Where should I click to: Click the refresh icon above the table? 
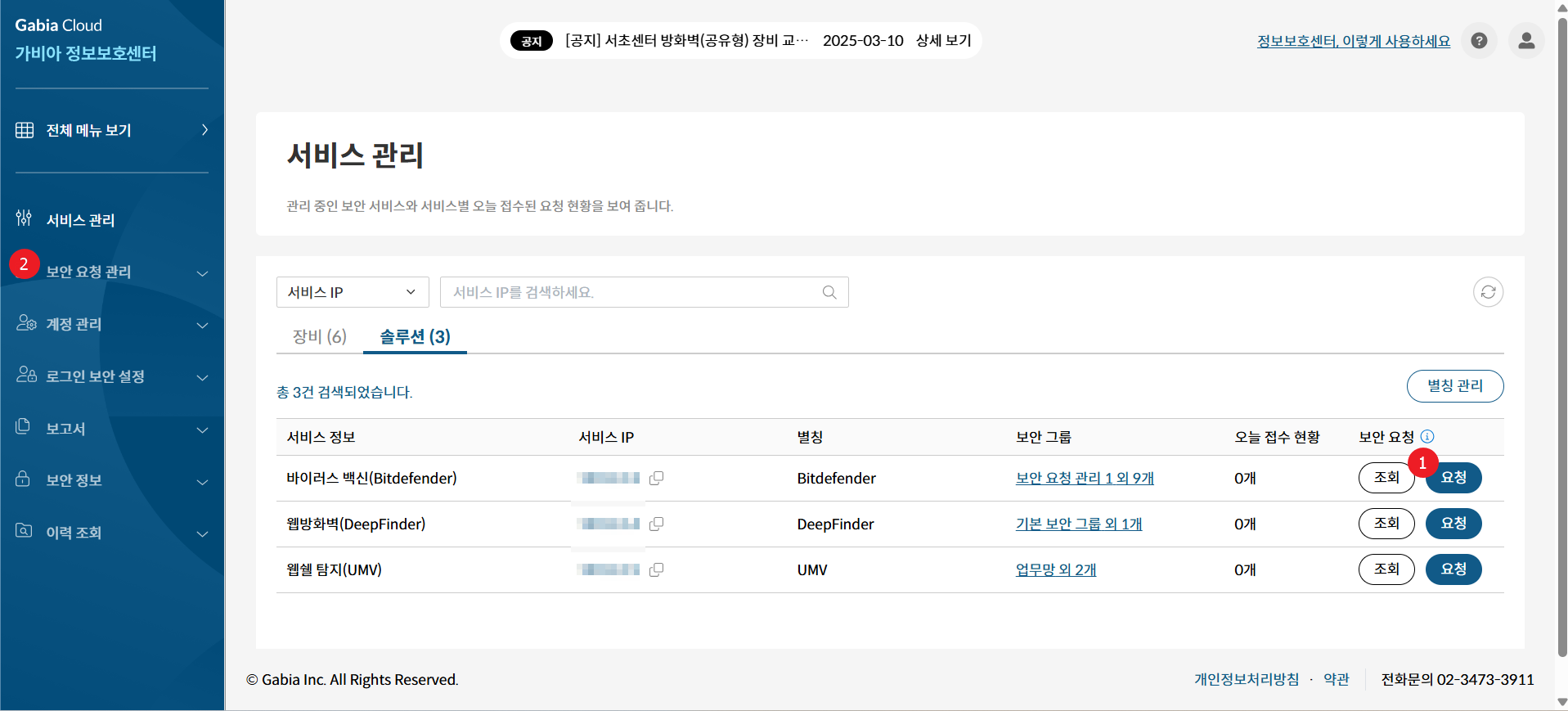pos(1488,292)
